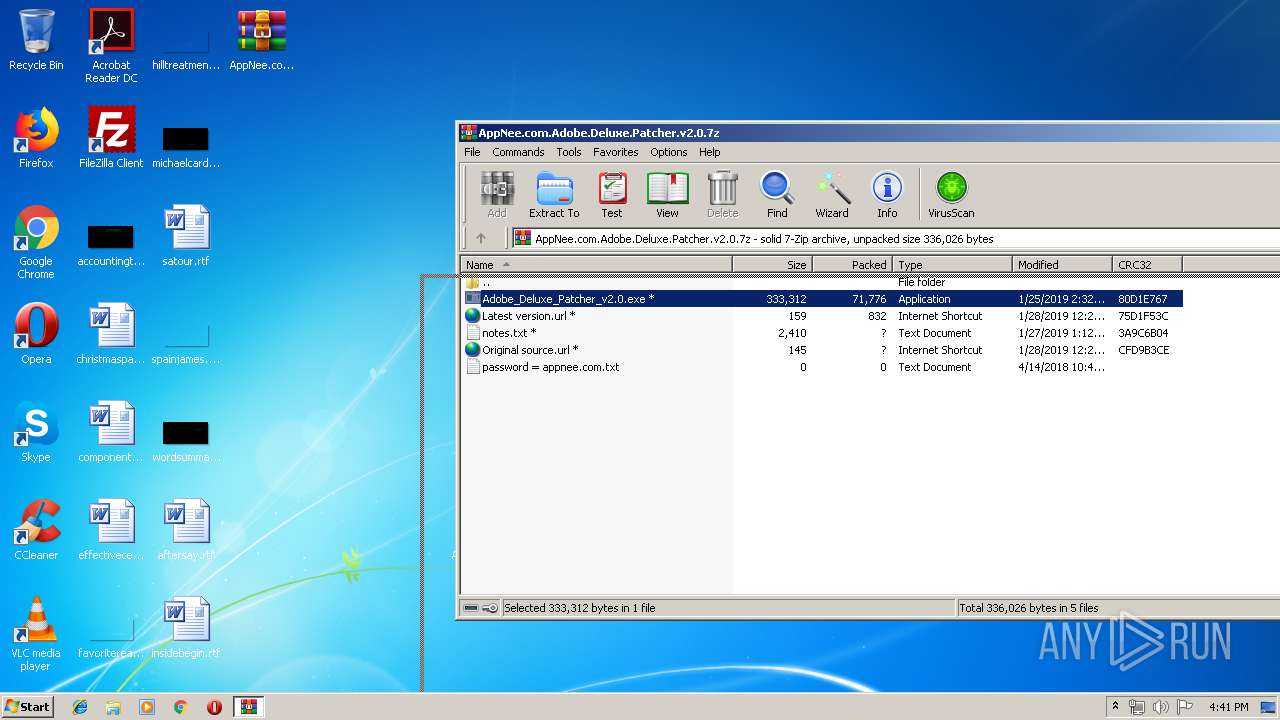Image resolution: width=1280 pixels, height=720 pixels.
Task: Click the Add toolbar icon in WinRAR
Action: tap(497, 195)
